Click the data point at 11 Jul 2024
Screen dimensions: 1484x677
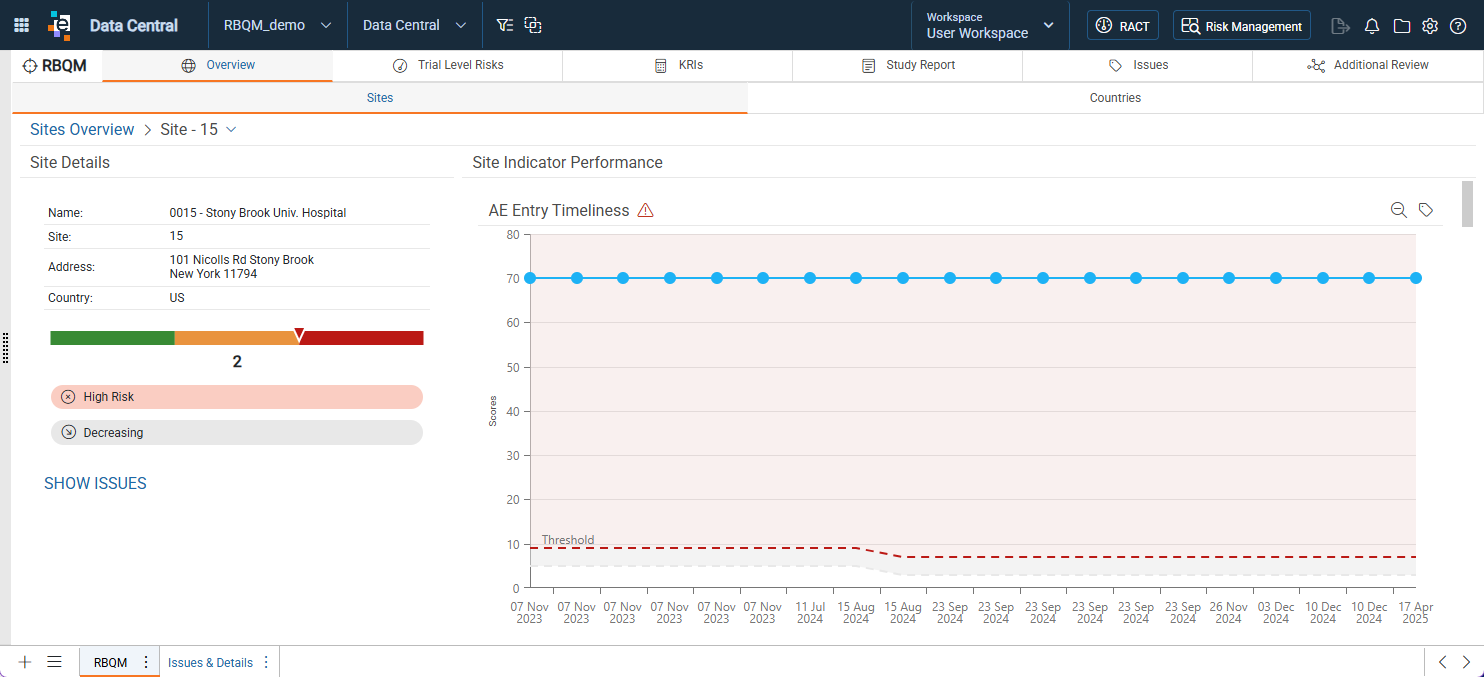pos(810,278)
